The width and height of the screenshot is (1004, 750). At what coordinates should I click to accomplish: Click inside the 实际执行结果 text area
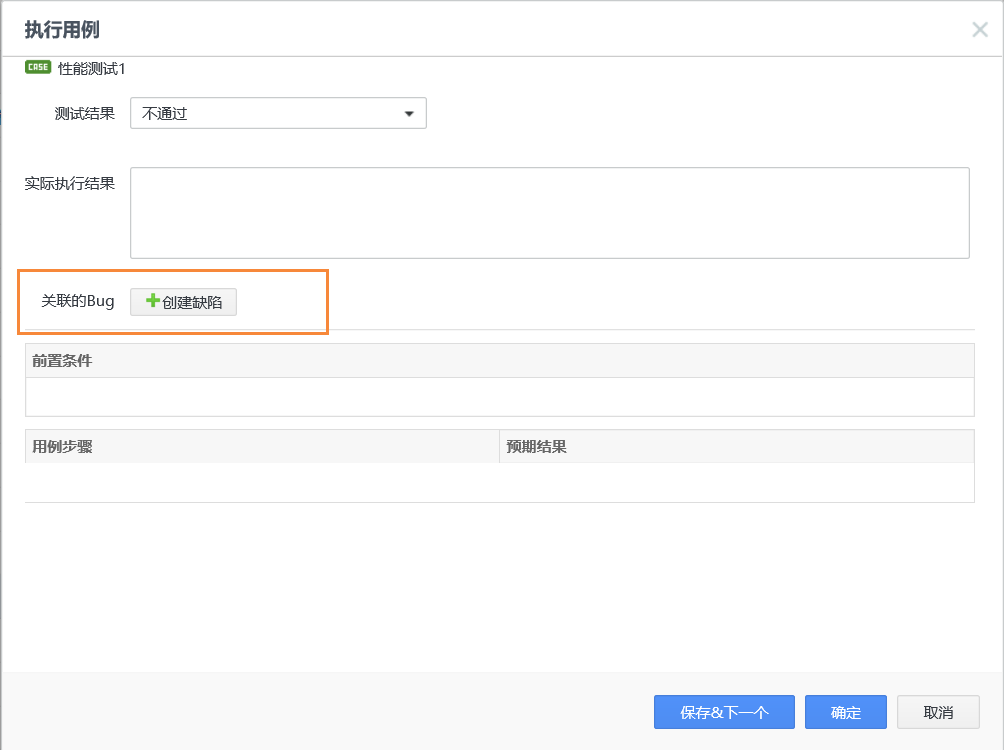click(549, 213)
